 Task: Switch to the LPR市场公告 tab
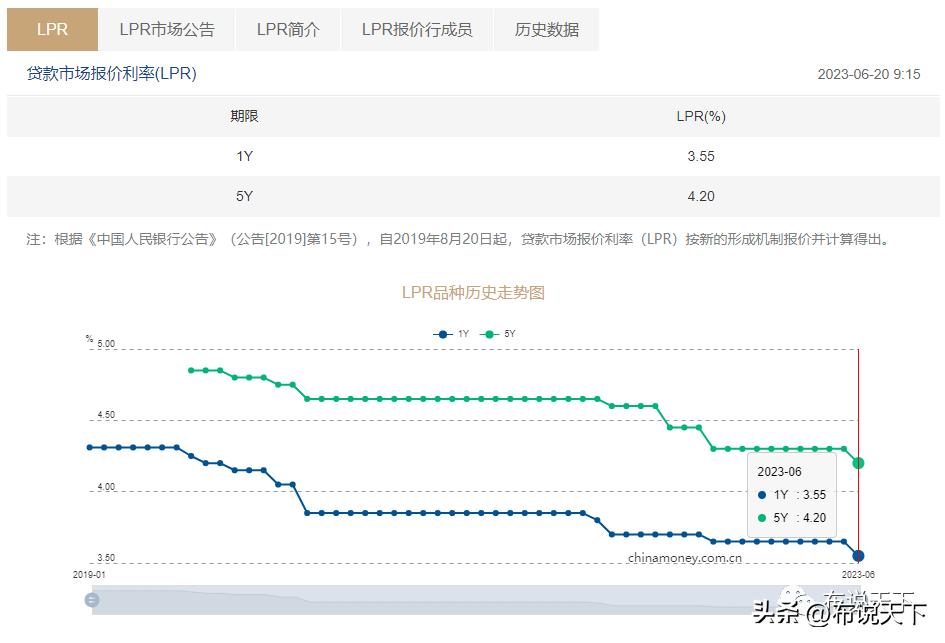[166, 29]
